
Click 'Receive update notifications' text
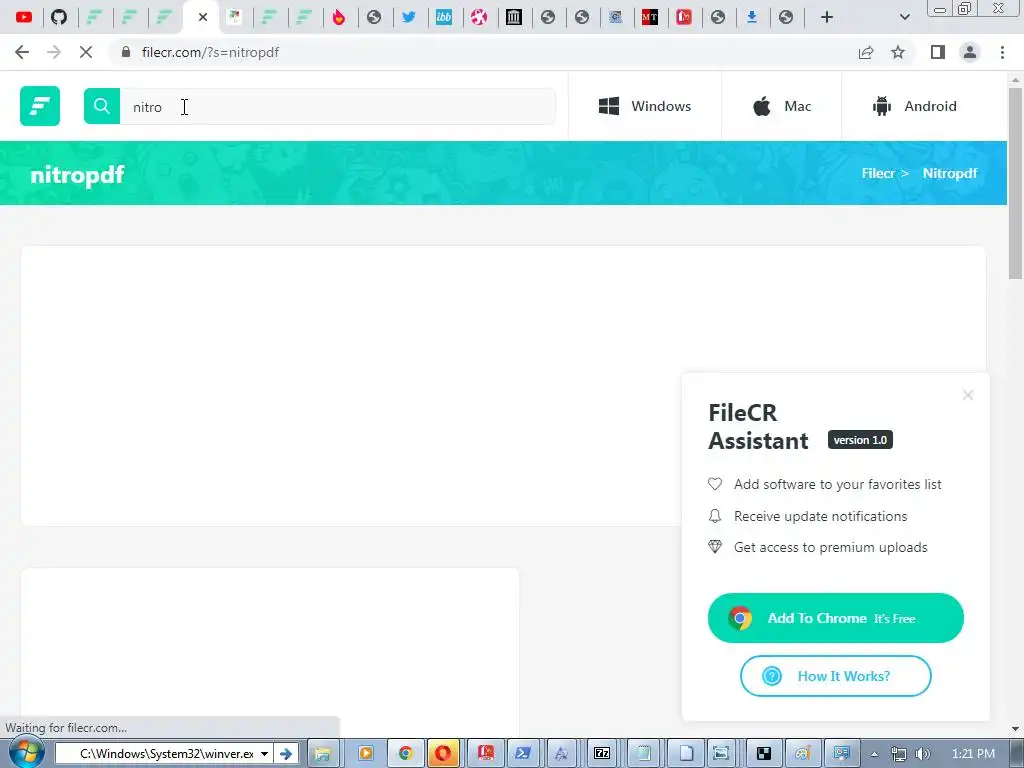click(820, 516)
